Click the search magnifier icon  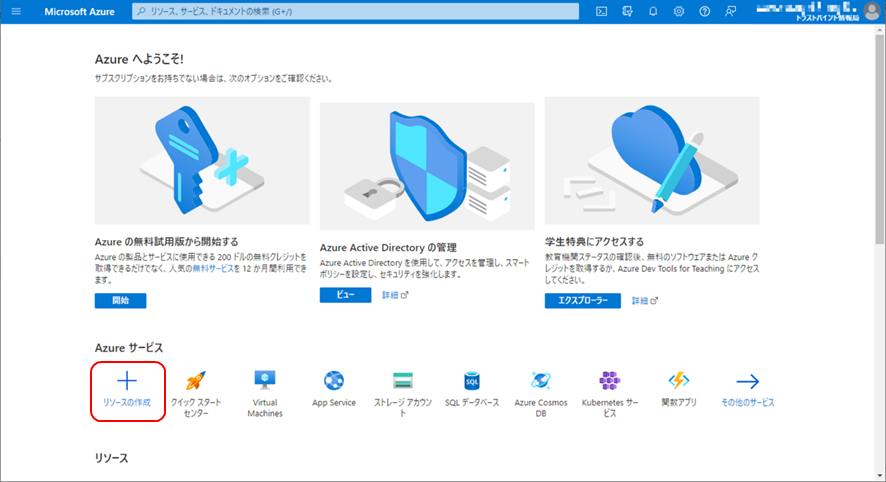[x=141, y=11]
